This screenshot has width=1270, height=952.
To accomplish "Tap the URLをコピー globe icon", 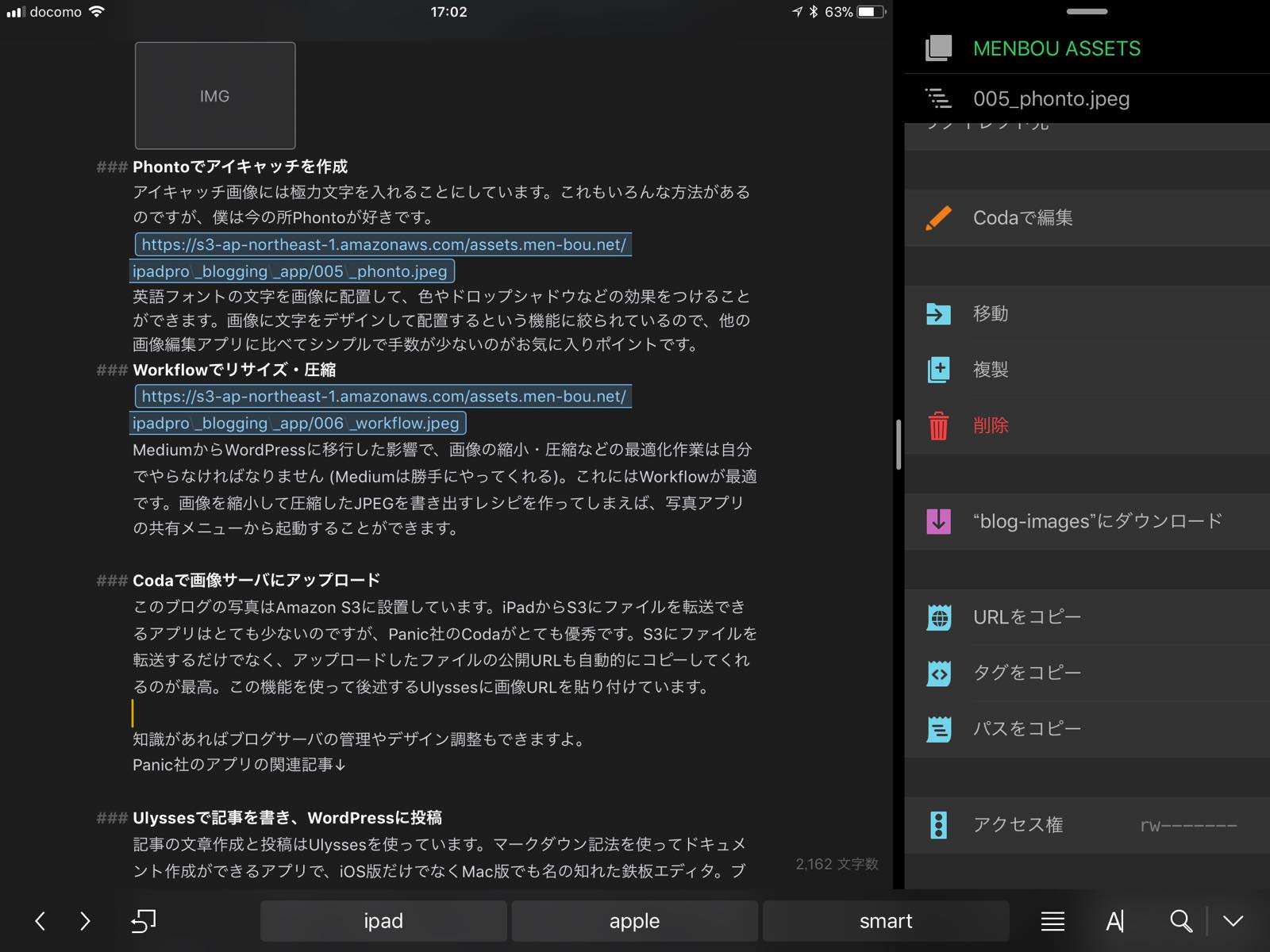I will [x=938, y=617].
